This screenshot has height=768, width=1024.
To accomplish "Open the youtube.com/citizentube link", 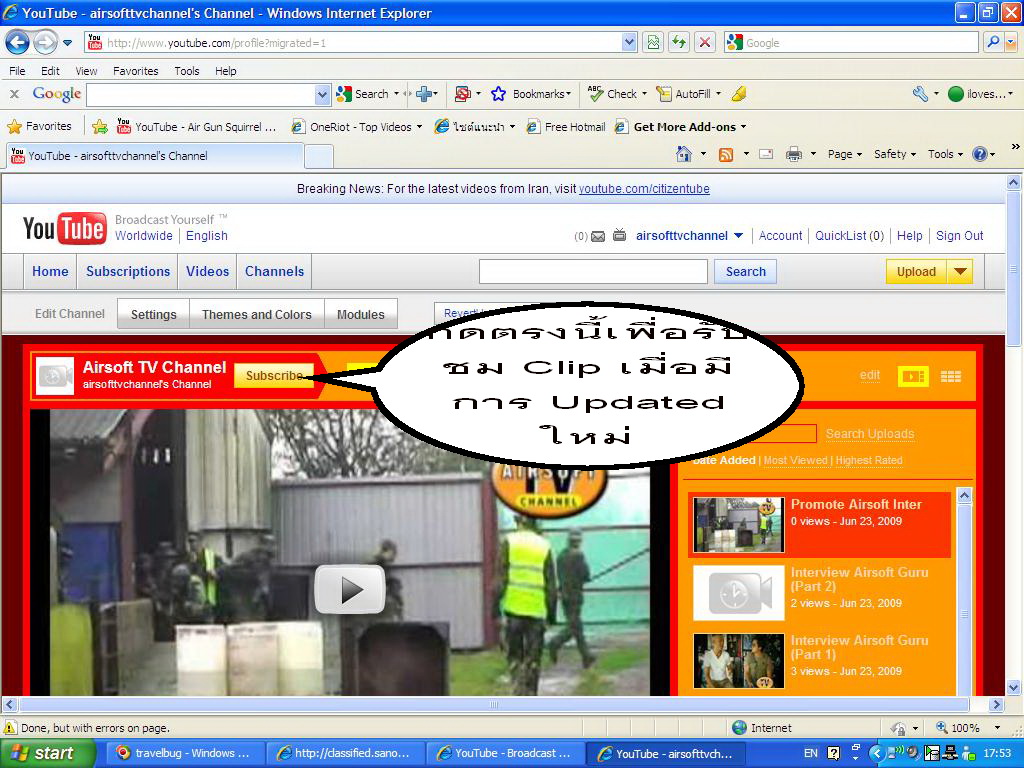I will 644,189.
